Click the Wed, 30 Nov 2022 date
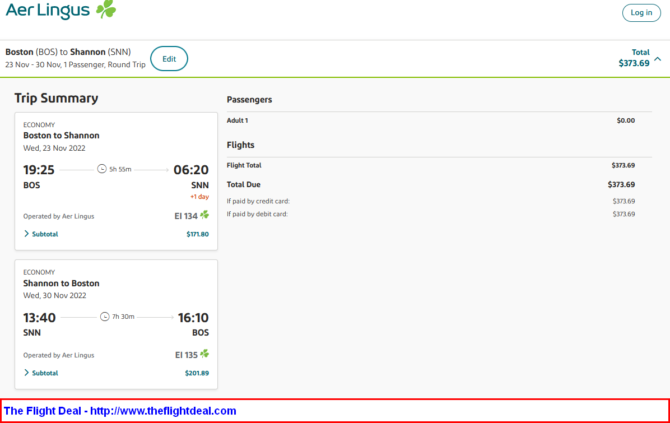The height and width of the screenshot is (423, 670). (x=55, y=296)
